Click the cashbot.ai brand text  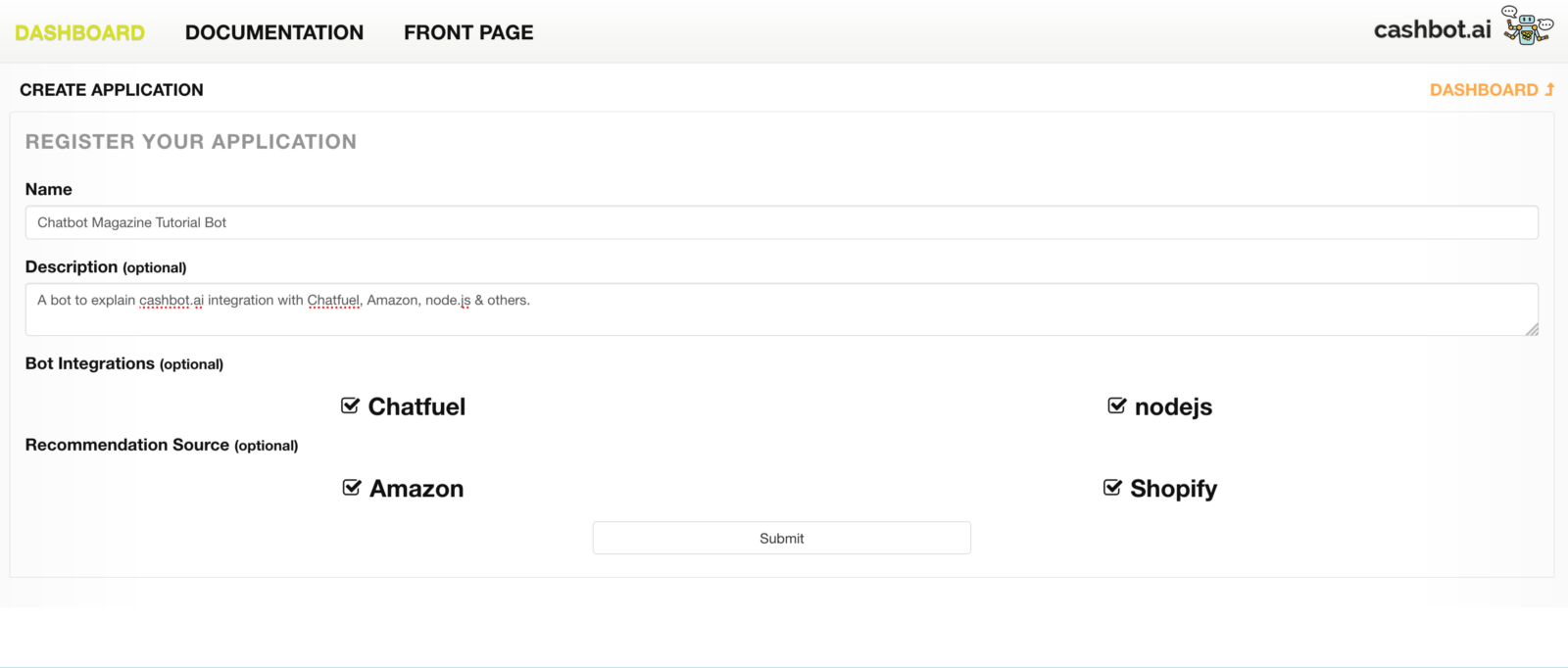[1432, 29]
